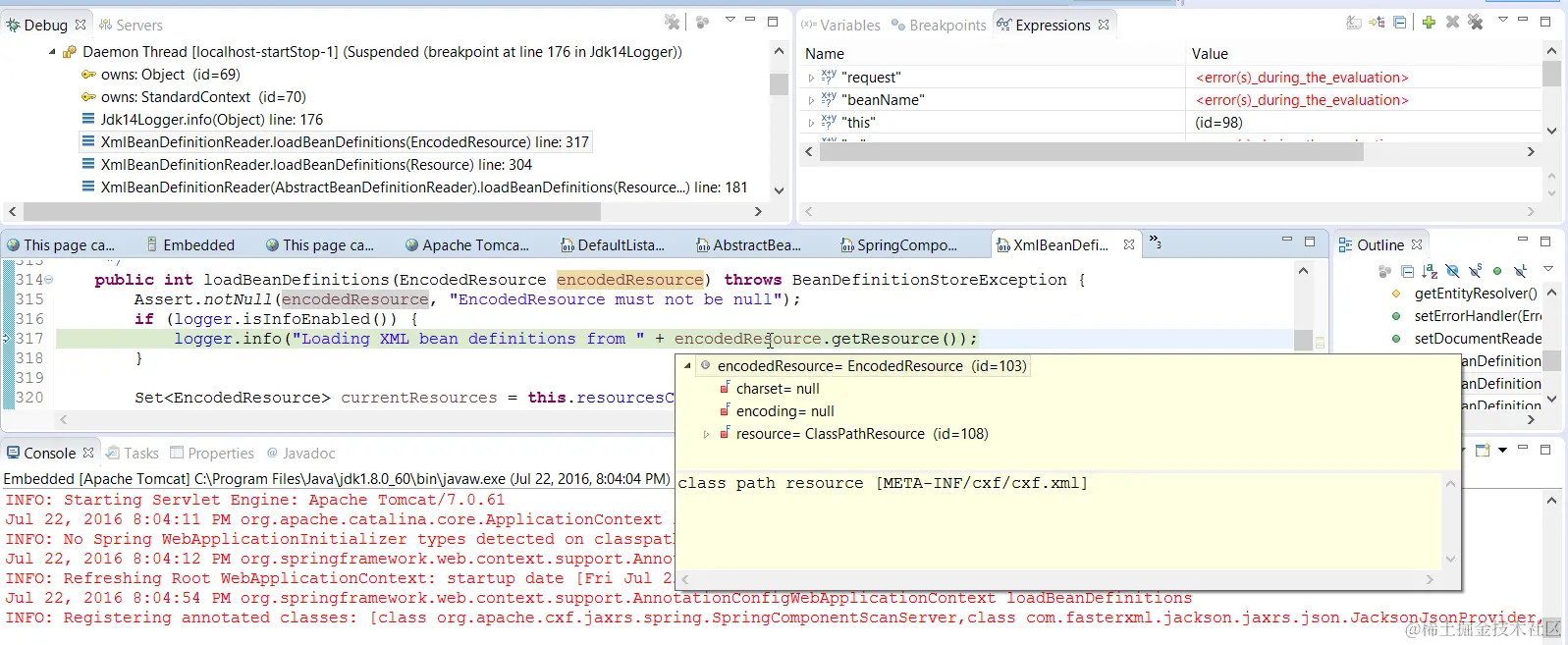This screenshot has height=645, width=1568.
Task: Open the Open Console dropdown arrow
Action: [x=1502, y=451]
